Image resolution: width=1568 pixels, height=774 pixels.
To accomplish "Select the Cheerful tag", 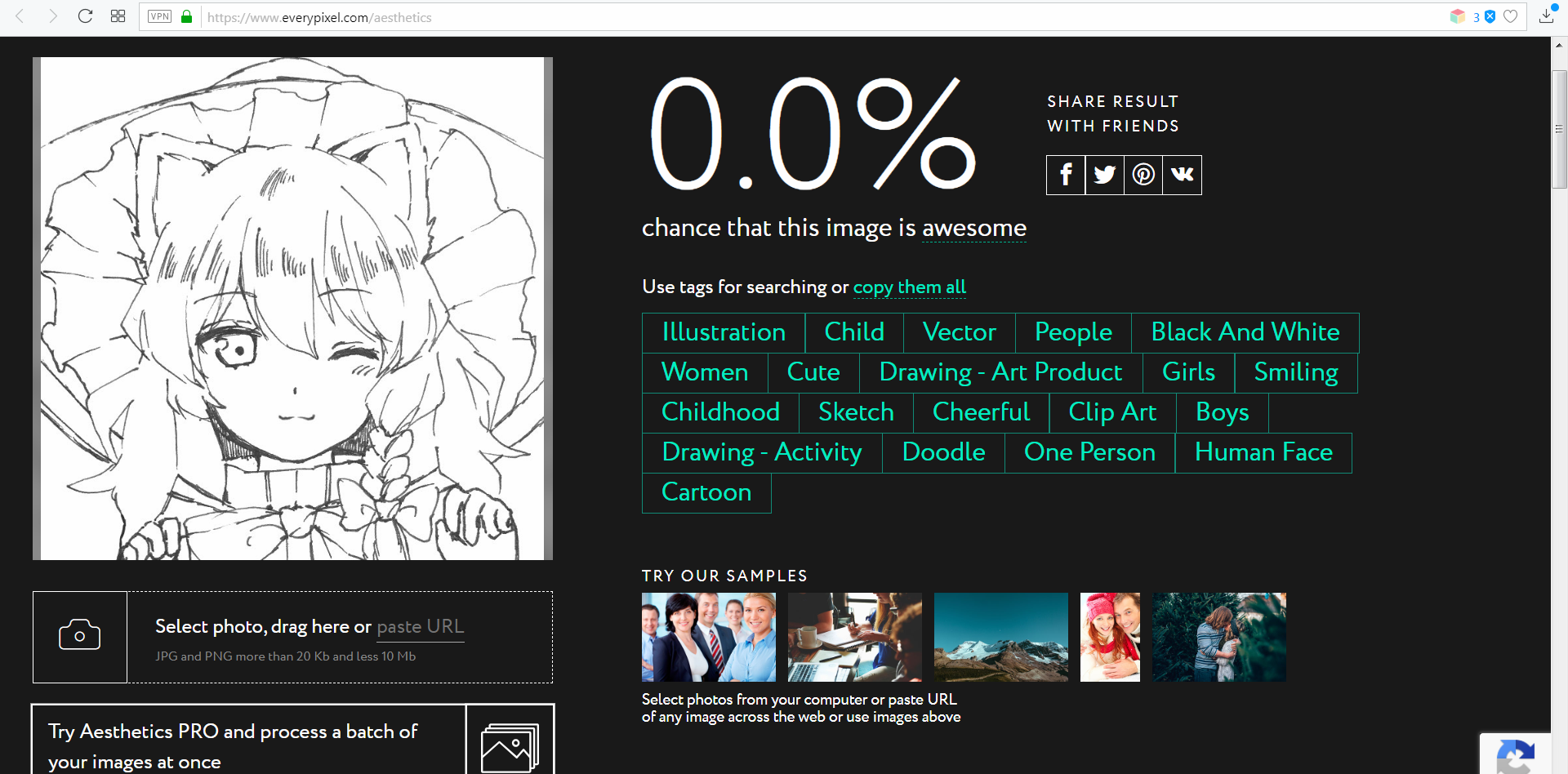I will click(x=981, y=412).
